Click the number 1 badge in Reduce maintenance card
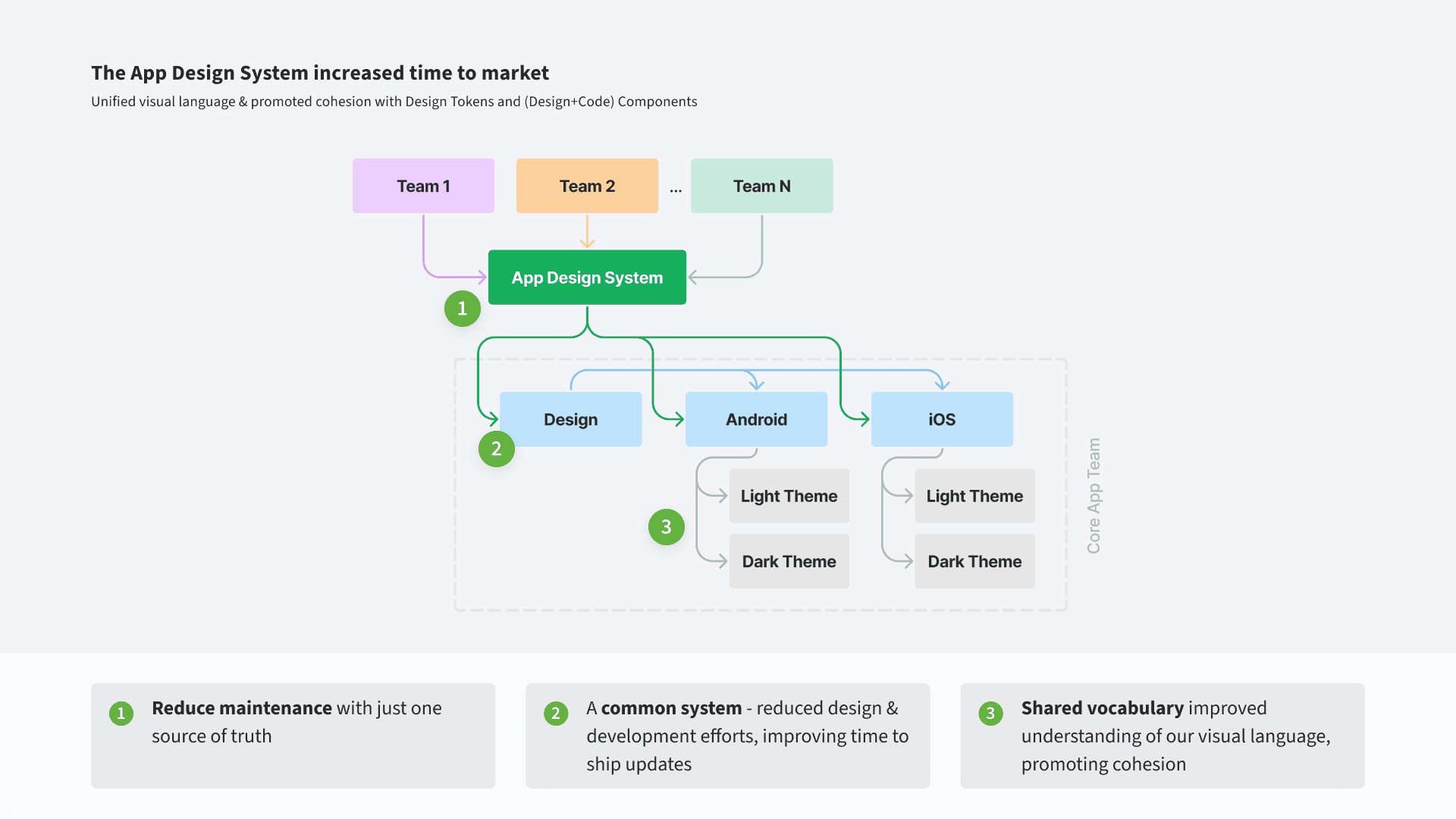Screen dimensions: 1456x819 click(x=121, y=713)
